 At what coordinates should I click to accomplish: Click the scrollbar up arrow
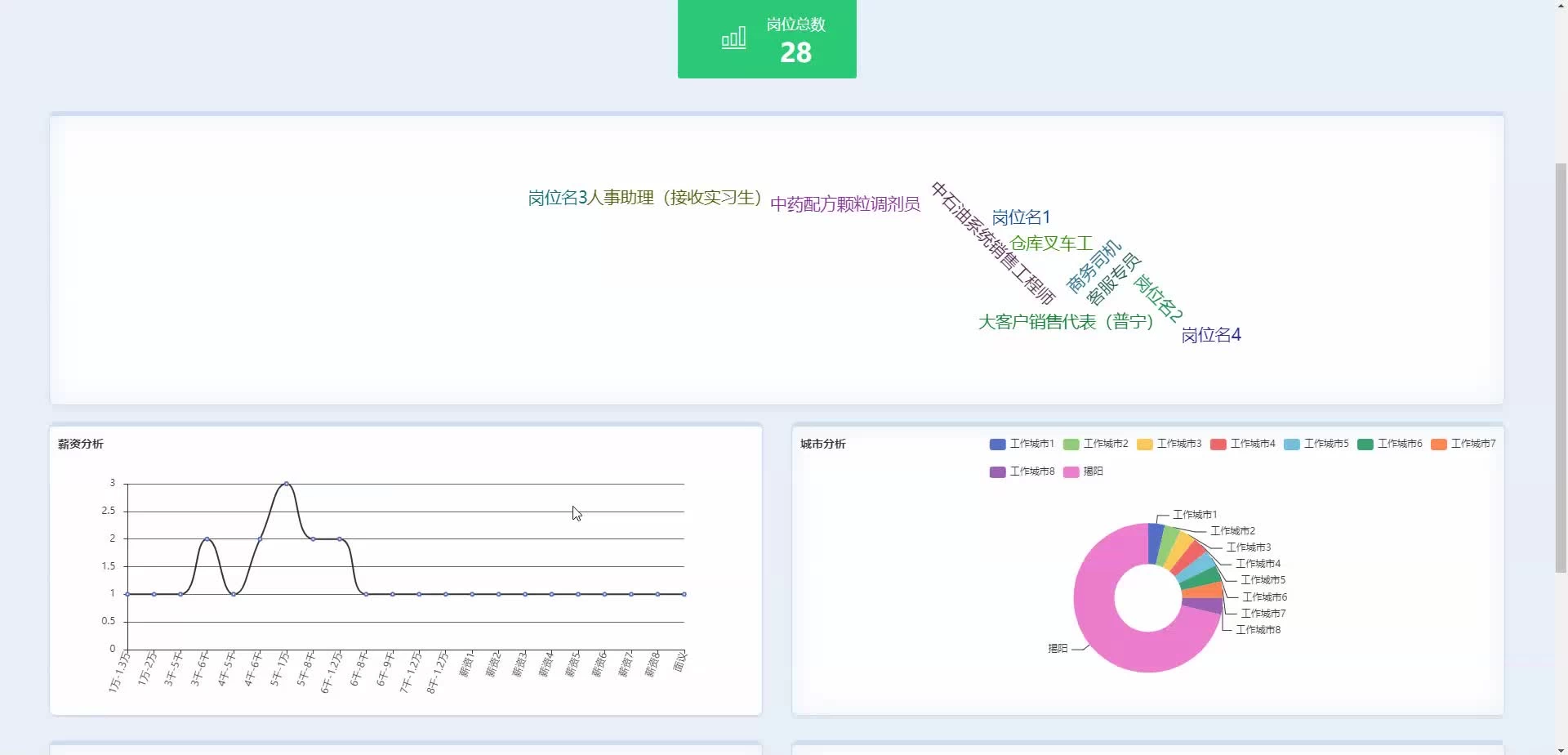[x=1561, y=7]
